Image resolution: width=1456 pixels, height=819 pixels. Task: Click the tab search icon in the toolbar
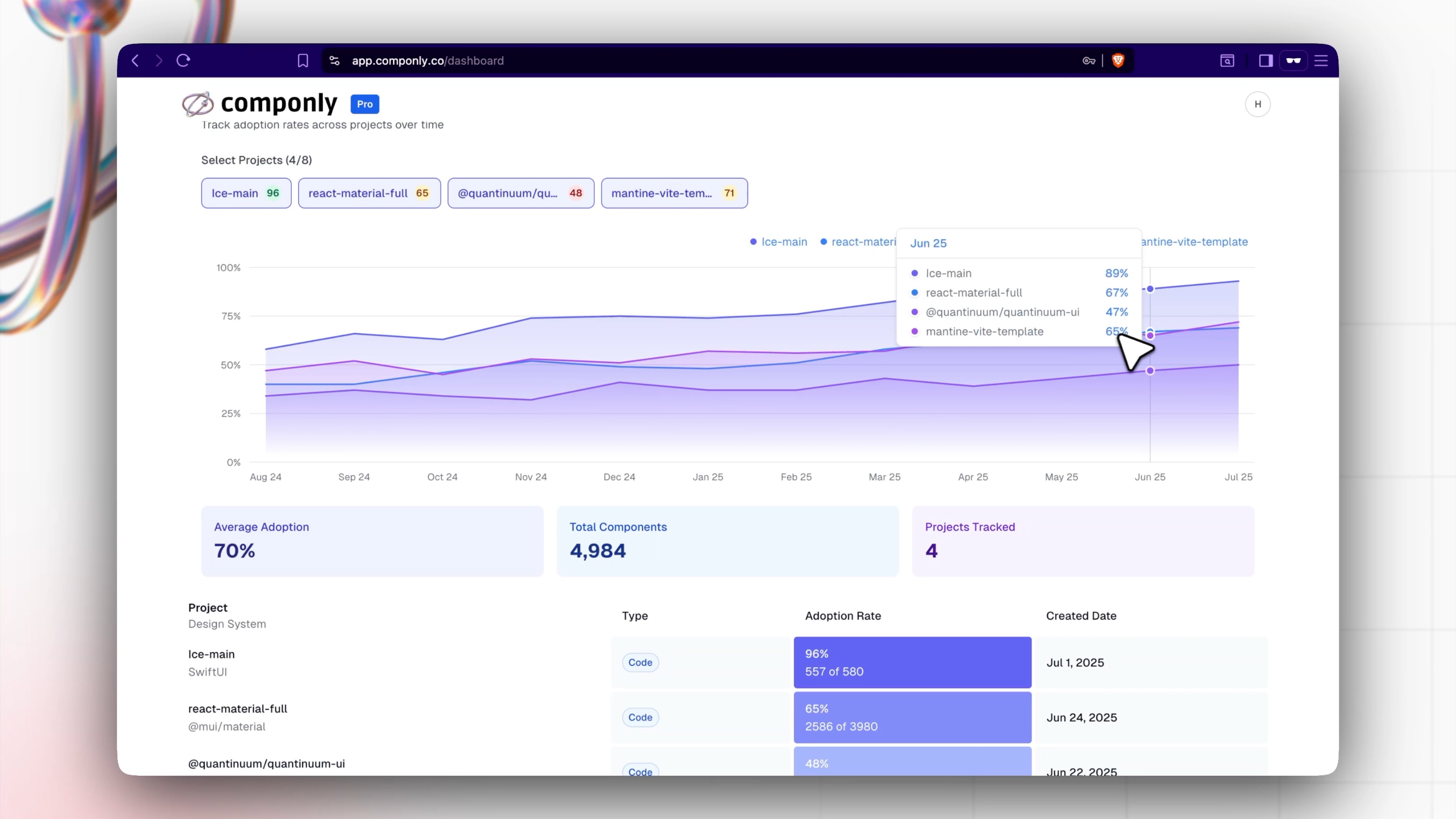pos(1227,61)
